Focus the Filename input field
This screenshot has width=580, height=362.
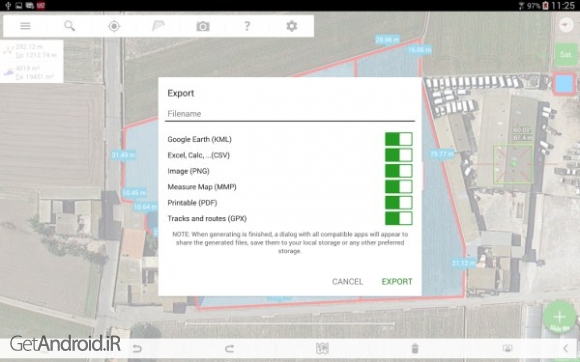290,114
